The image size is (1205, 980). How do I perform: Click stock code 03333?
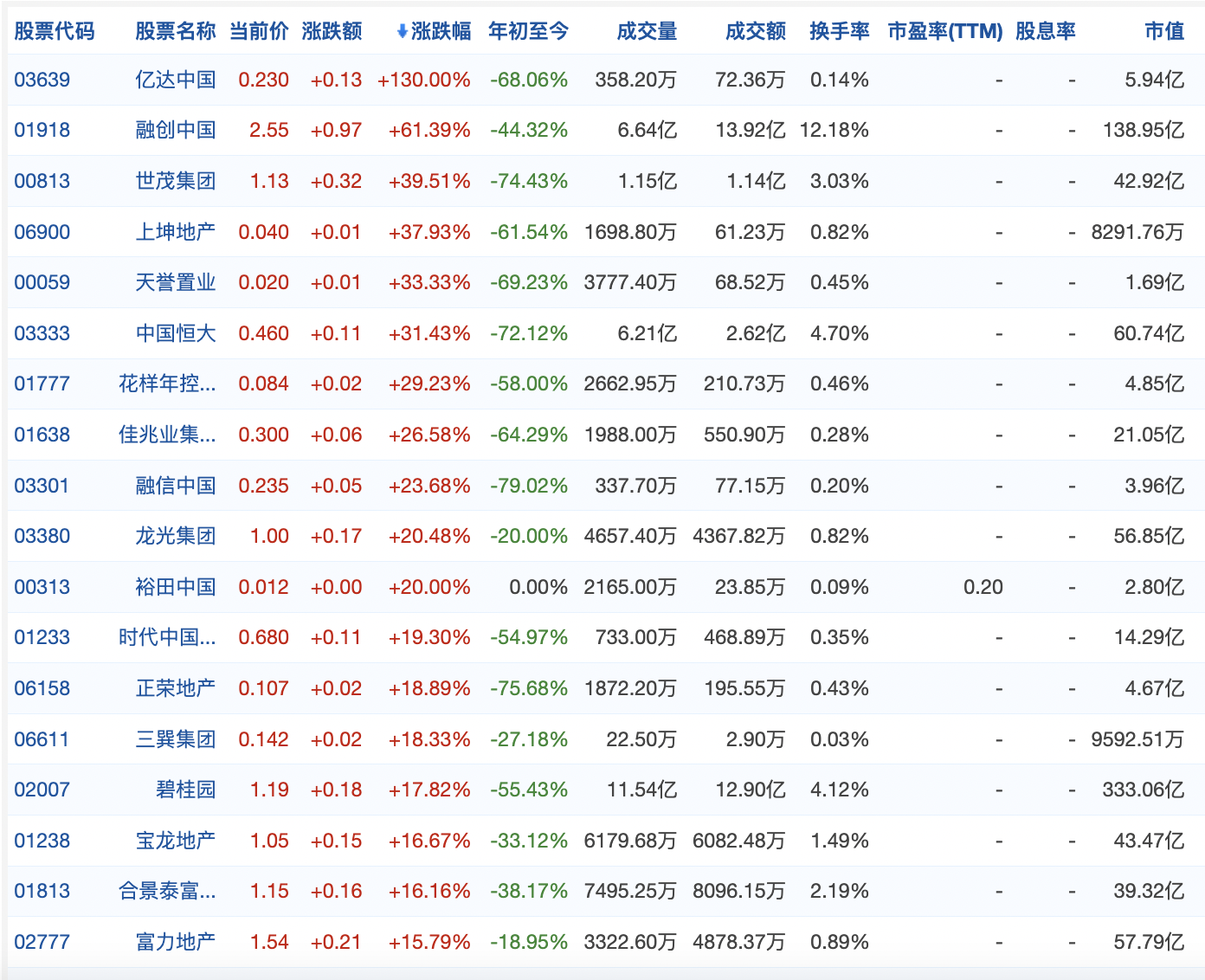[x=42, y=333]
